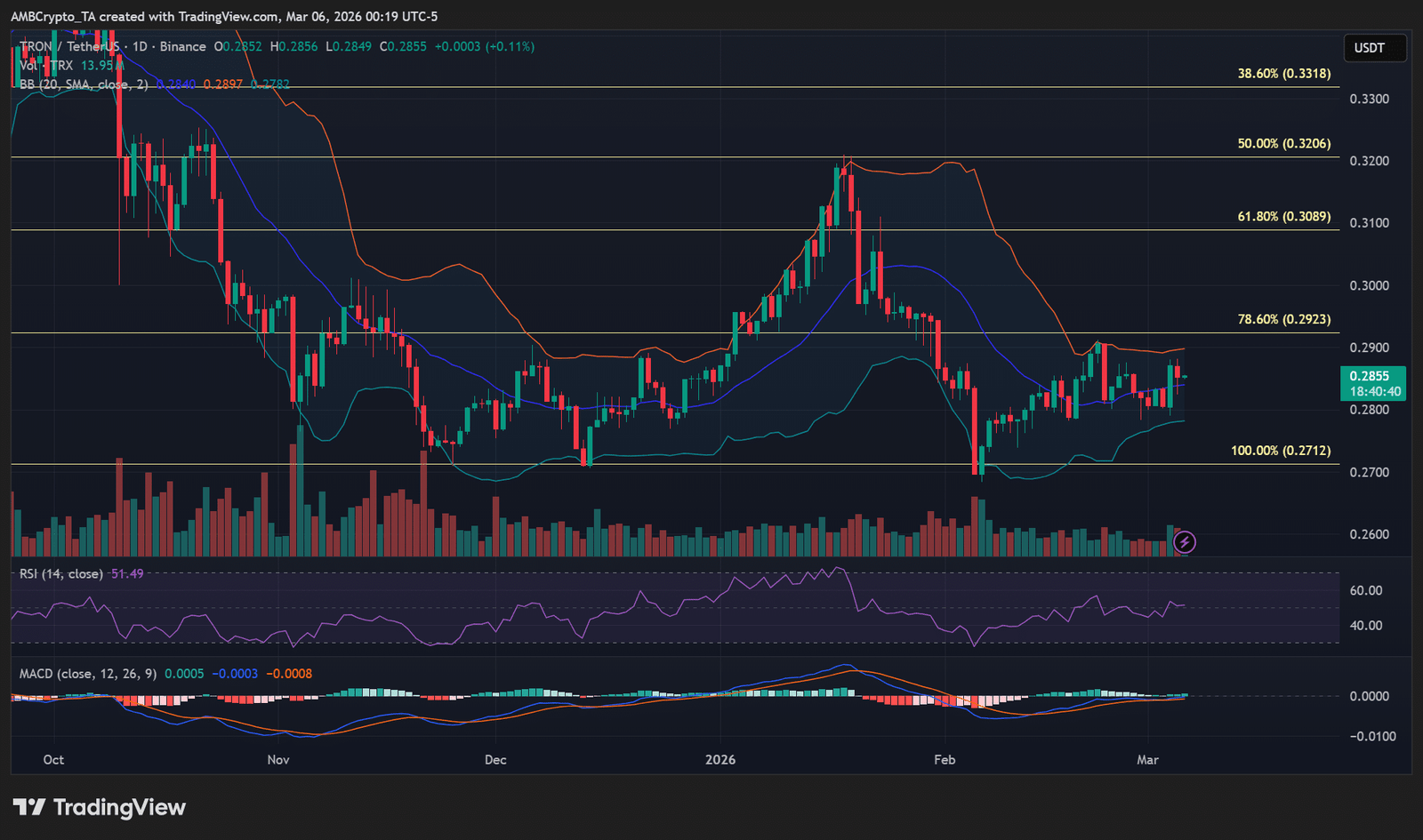1423x840 pixels.
Task: Select the BB (20, SMA, close, 2) legend
Action: point(84,84)
